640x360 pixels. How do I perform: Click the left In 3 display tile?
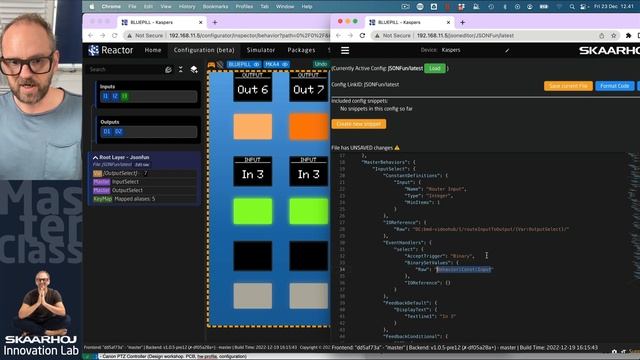pos(253,171)
